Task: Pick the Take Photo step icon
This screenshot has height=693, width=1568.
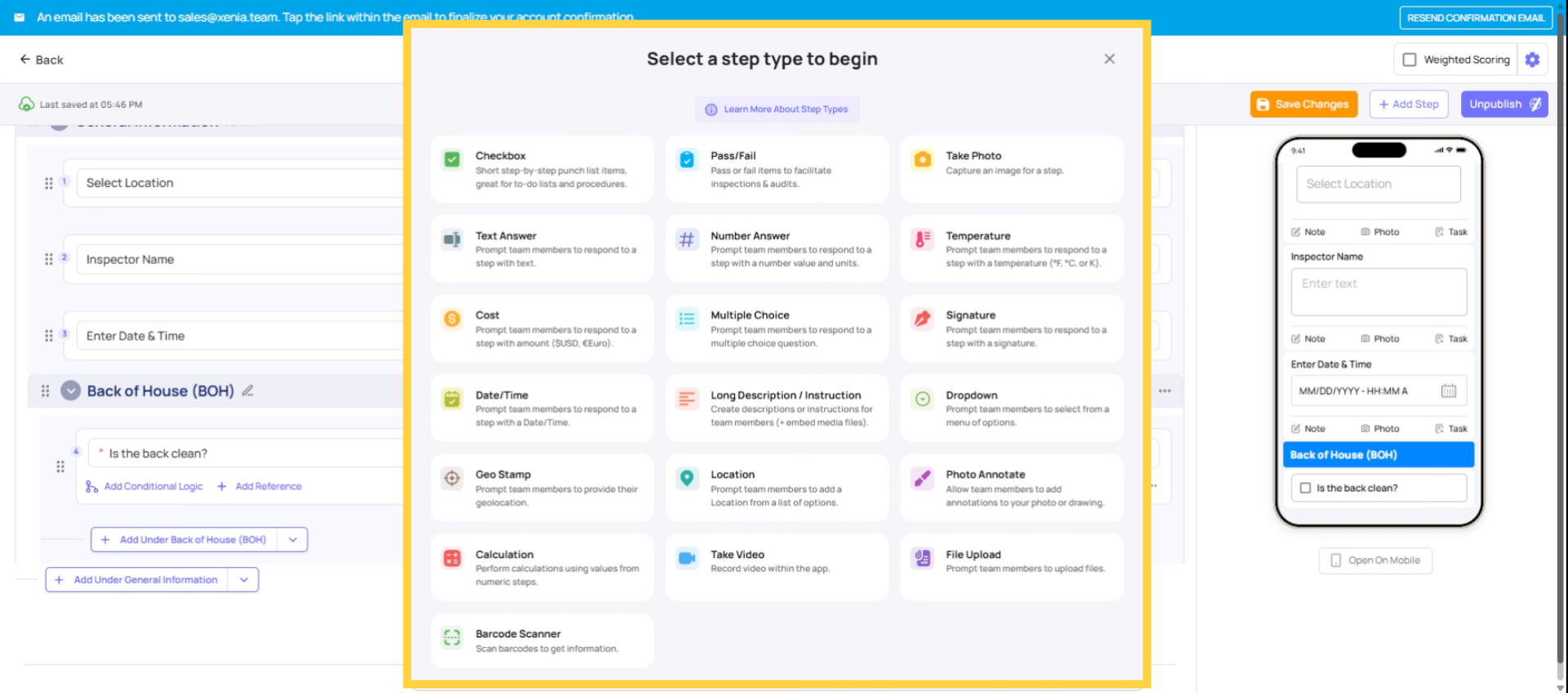Action: (922, 159)
